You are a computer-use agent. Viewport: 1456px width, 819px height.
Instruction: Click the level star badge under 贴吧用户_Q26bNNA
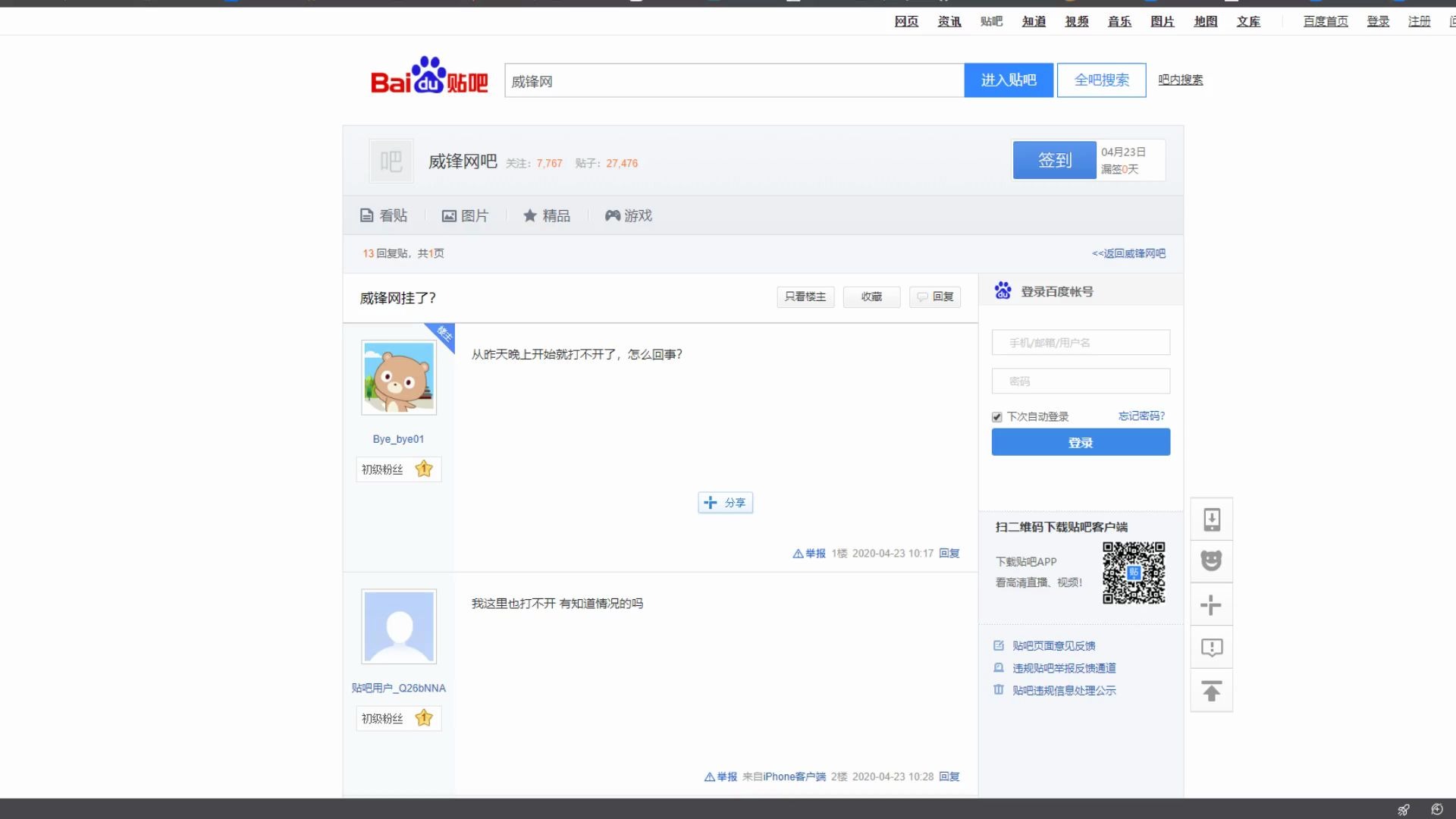click(x=424, y=718)
